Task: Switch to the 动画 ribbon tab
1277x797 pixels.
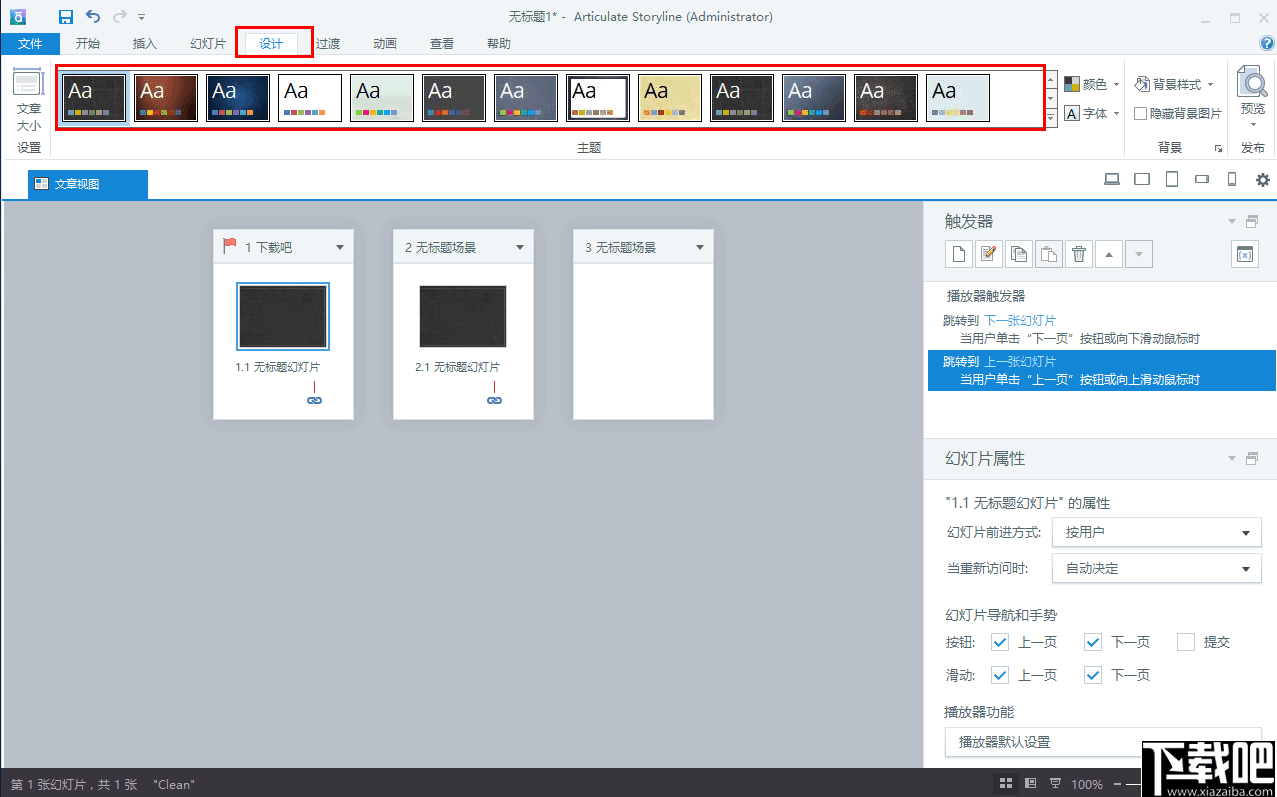Action: 384,43
